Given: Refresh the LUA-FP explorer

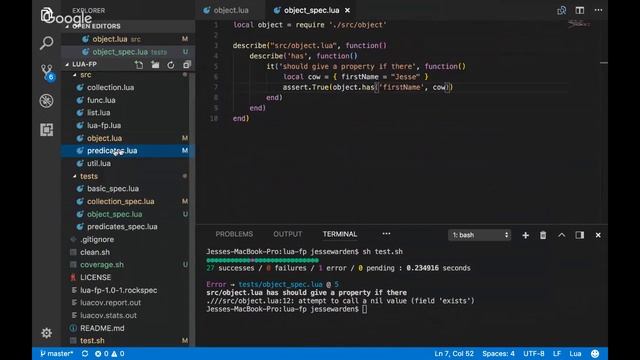Looking at the screenshot, I should coord(171,64).
